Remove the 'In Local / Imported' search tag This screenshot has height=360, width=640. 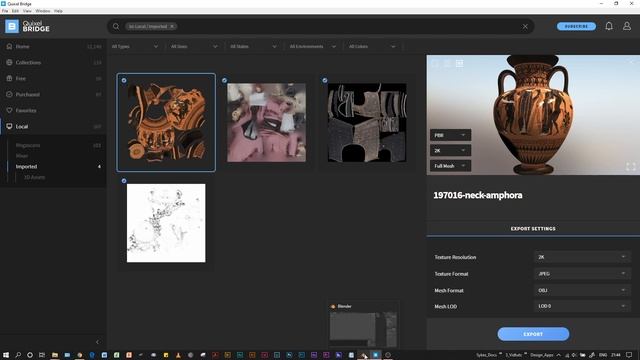click(x=172, y=27)
